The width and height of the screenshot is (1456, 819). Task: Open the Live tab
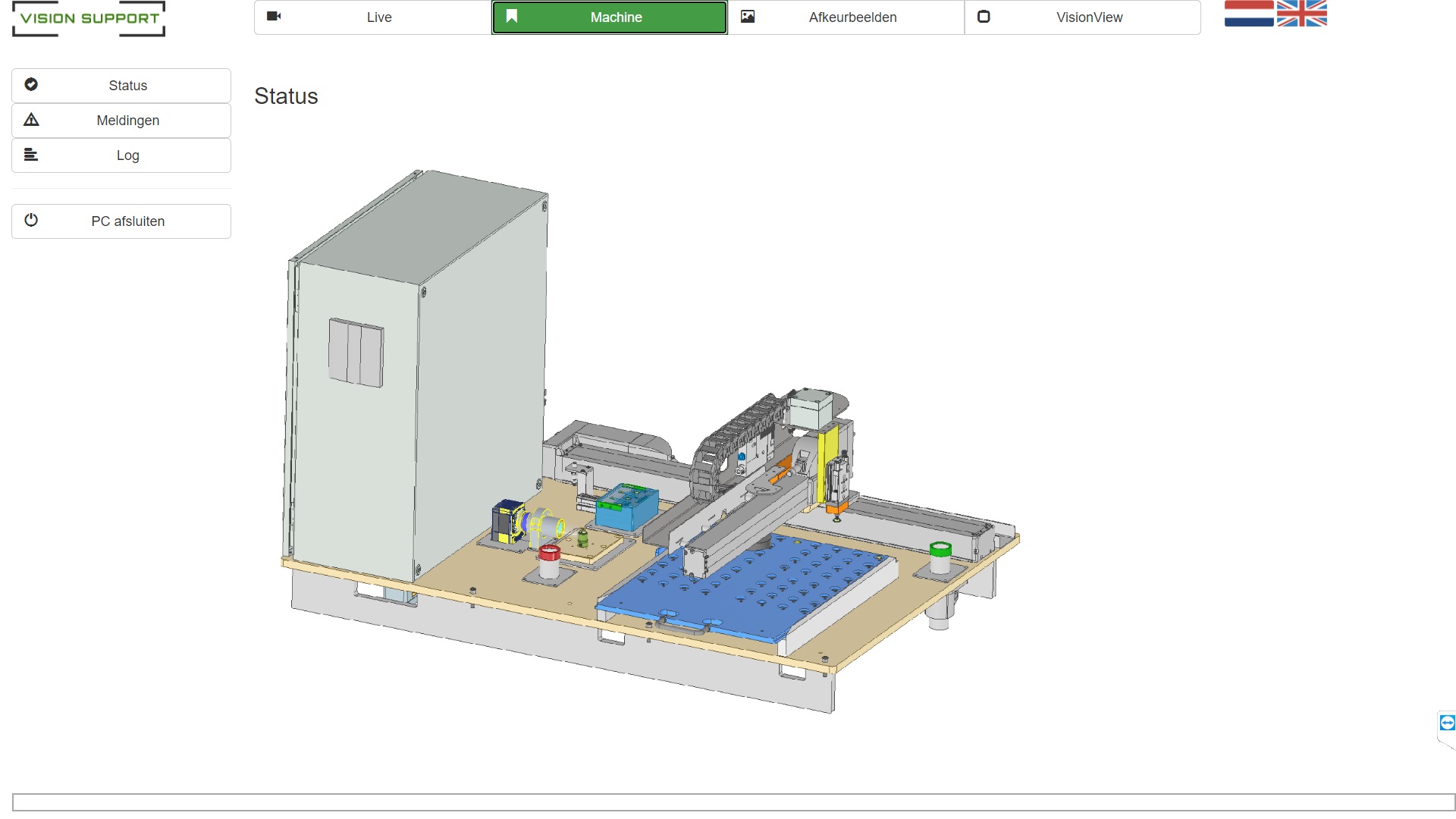[x=379, y=17]
